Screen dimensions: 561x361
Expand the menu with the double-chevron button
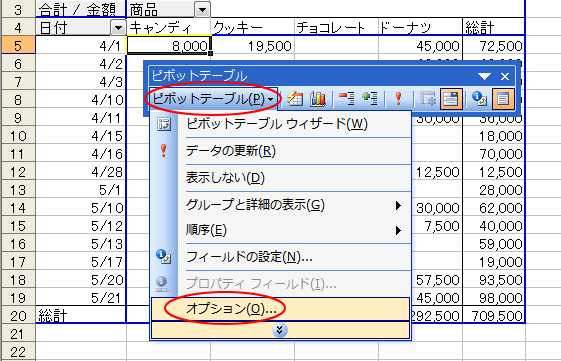point(280,330)
